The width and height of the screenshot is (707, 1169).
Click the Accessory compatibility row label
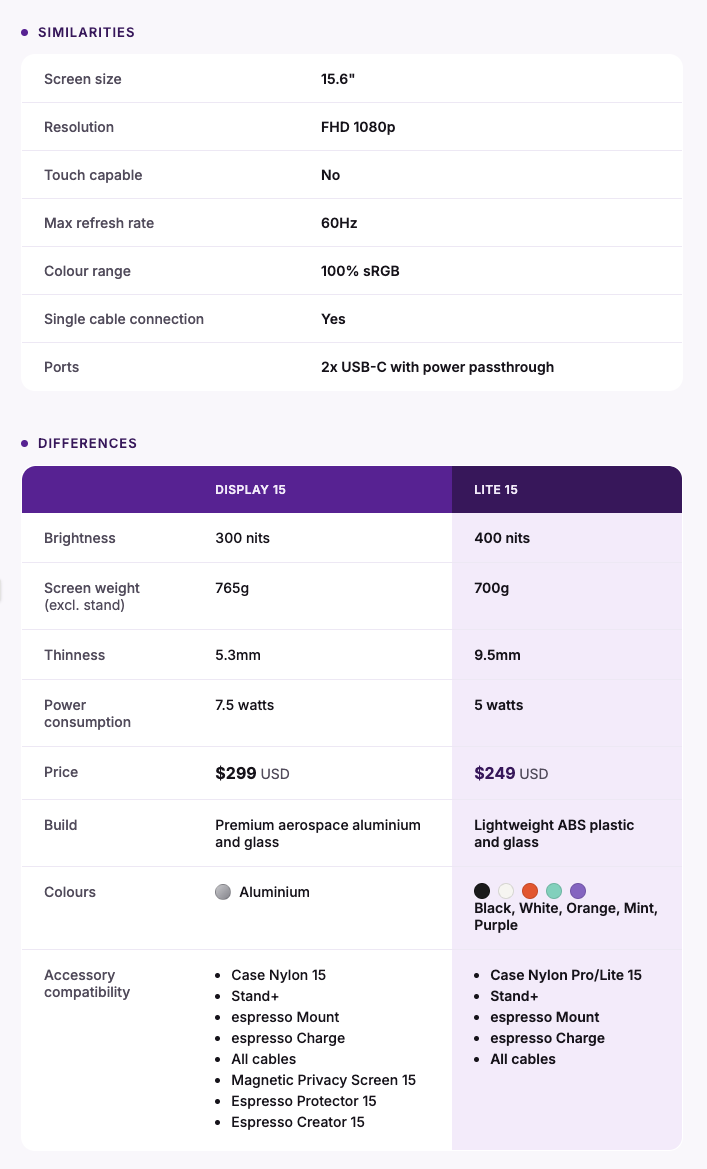click(87, 983)
